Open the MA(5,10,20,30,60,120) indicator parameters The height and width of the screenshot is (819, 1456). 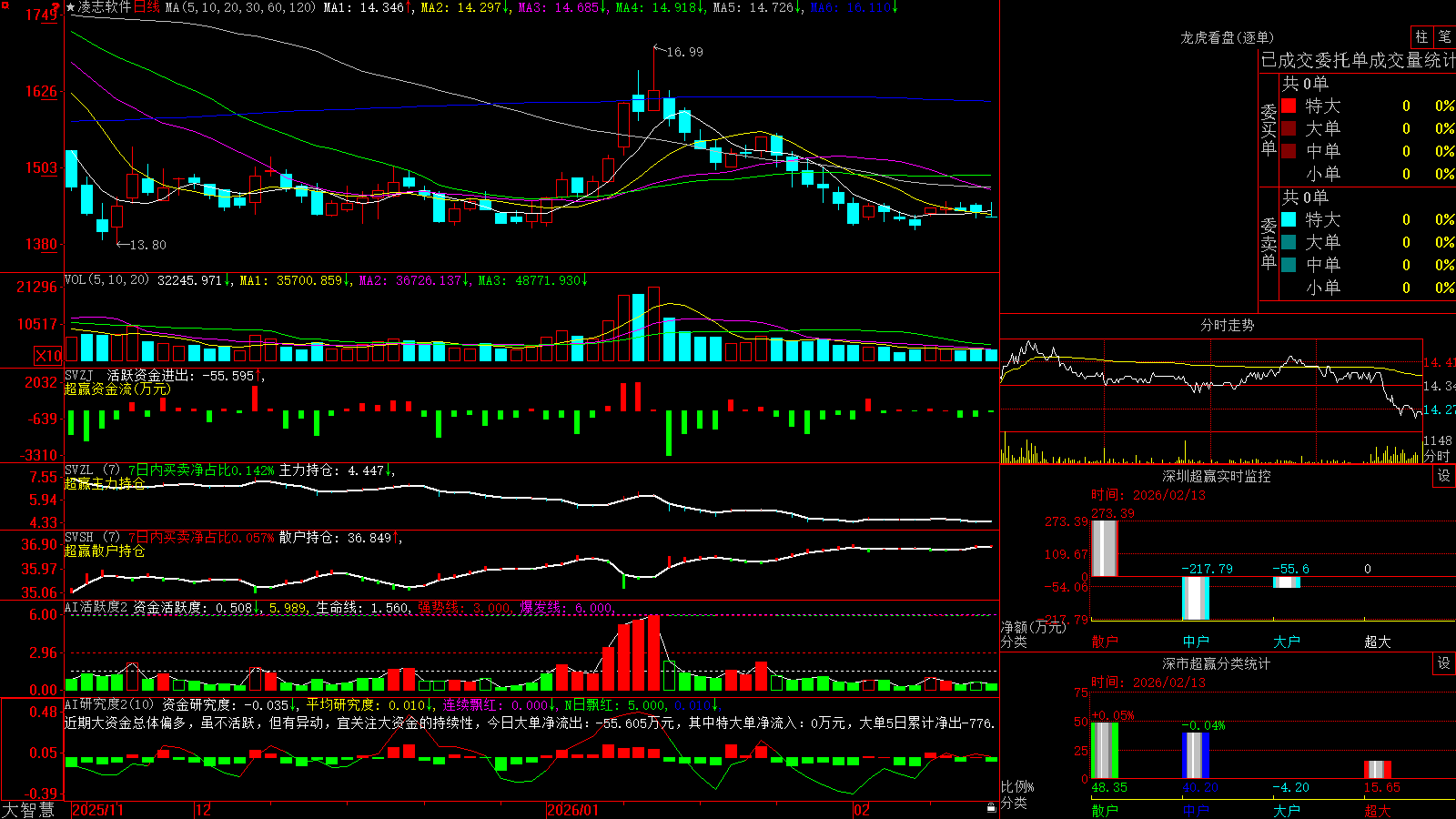coord(240,7)
